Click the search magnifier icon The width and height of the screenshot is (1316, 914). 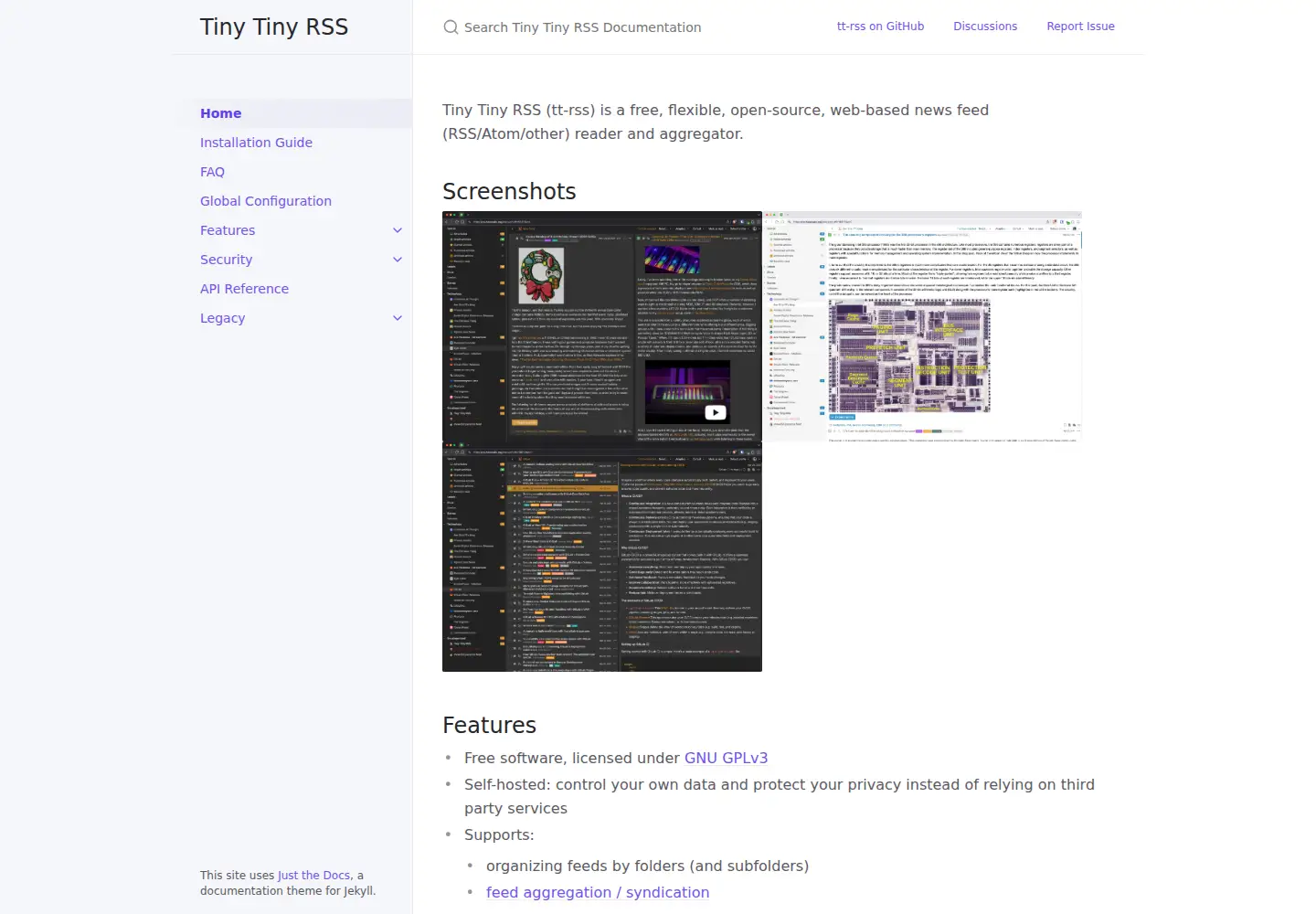(x=451, y=27)
